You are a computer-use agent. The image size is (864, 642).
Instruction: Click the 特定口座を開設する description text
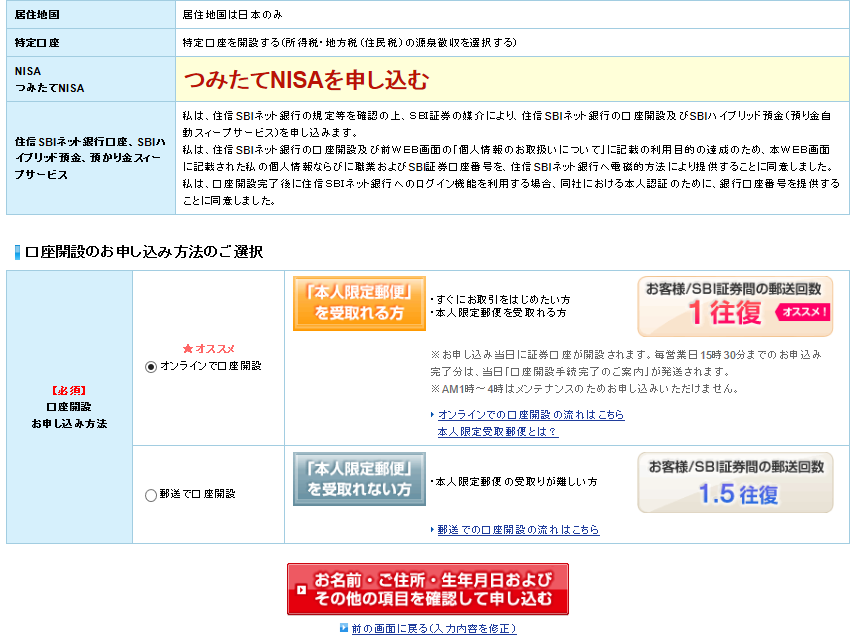pos(349,42)
